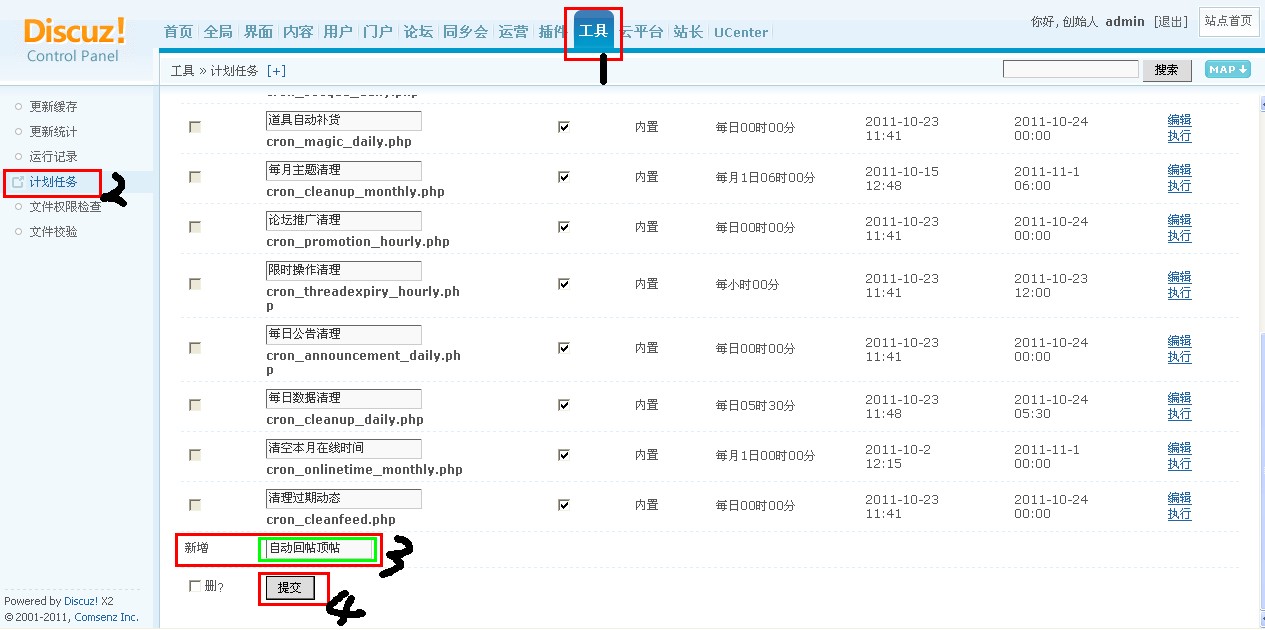Screen dimensions: 1265x630
Task: Click 编辑 for the 限时操作清理 task
Action: pyautogui.click(x=1179, y=277)
